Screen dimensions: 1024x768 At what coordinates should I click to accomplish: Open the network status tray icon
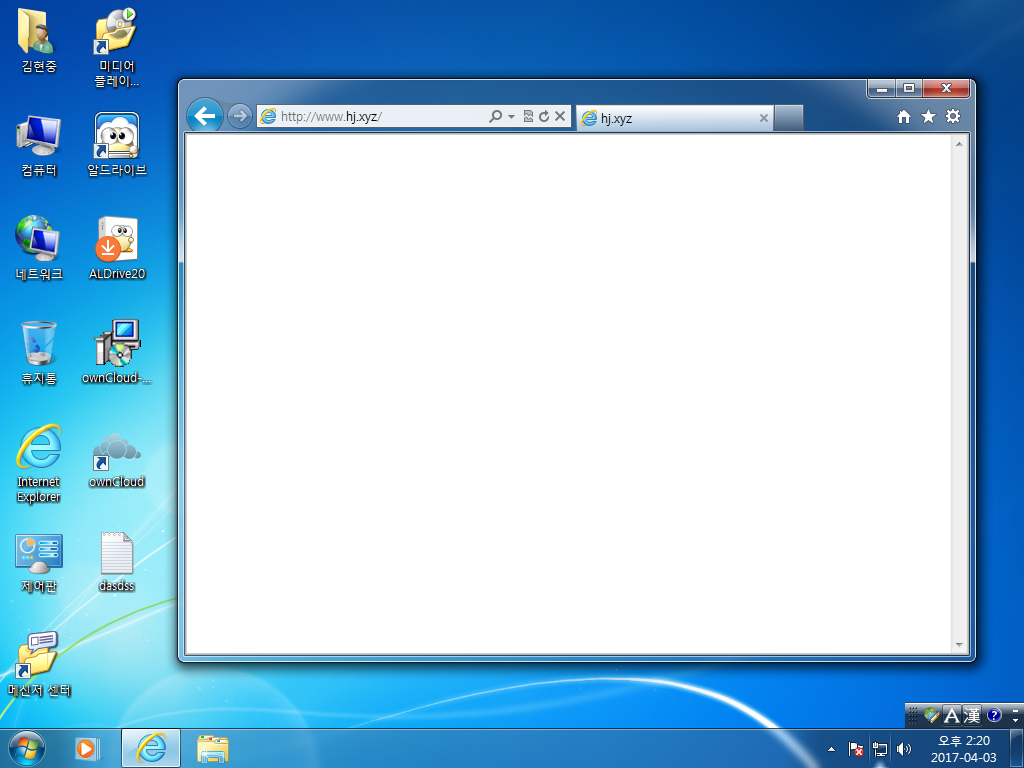tap(880, 749)
